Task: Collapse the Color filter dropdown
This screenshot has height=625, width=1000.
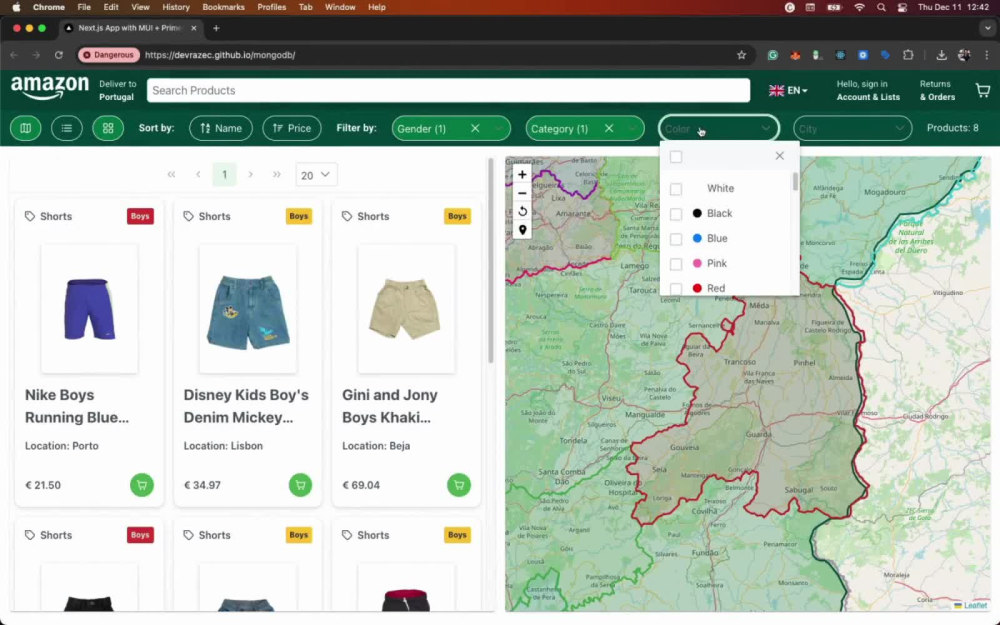Action: coord(765,128)
